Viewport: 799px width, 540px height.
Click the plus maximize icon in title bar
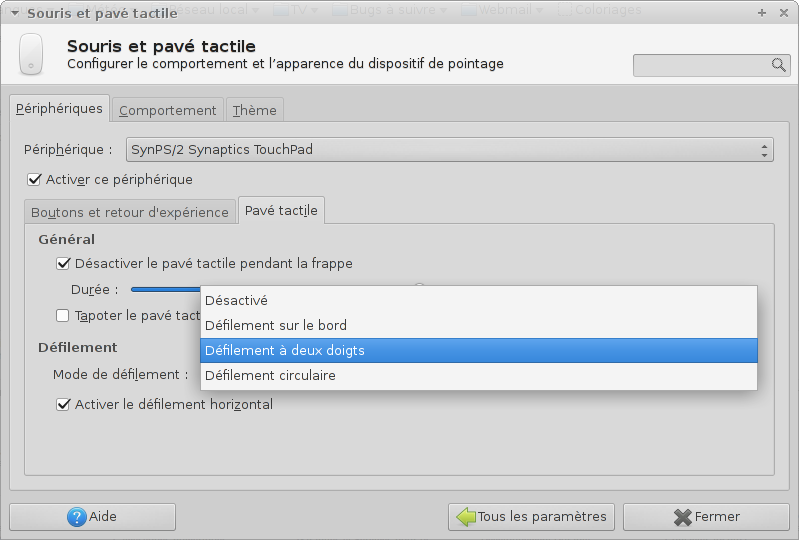pyautogui.click(x=762, y=13)
